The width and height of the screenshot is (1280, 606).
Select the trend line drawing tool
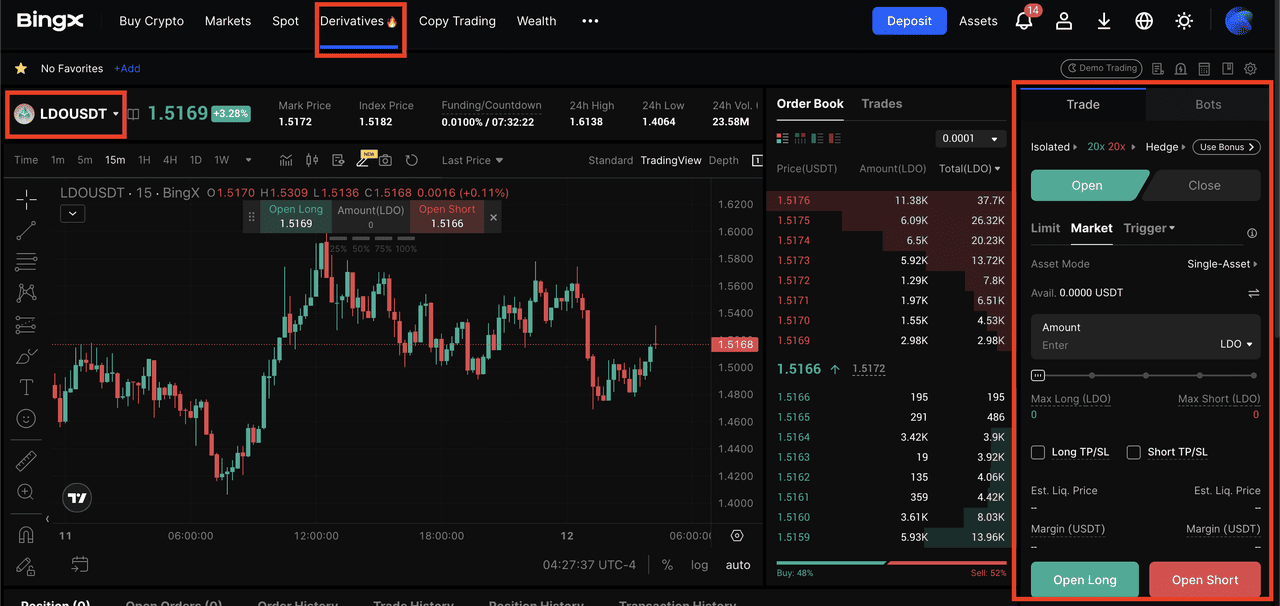[26, 230]
